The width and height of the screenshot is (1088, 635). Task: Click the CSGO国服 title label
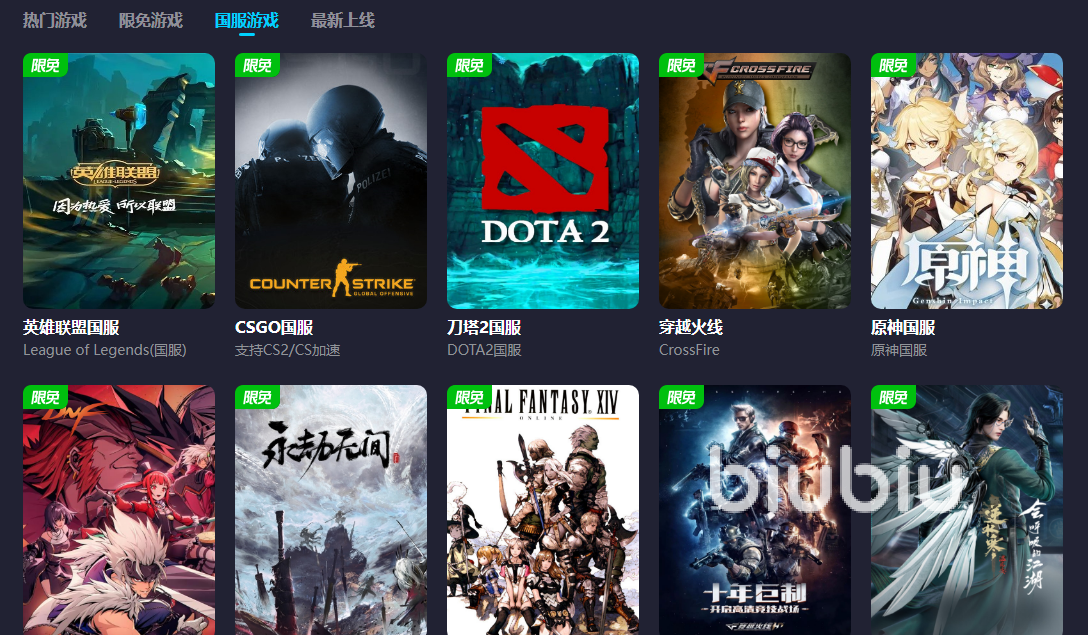(274, 328)
